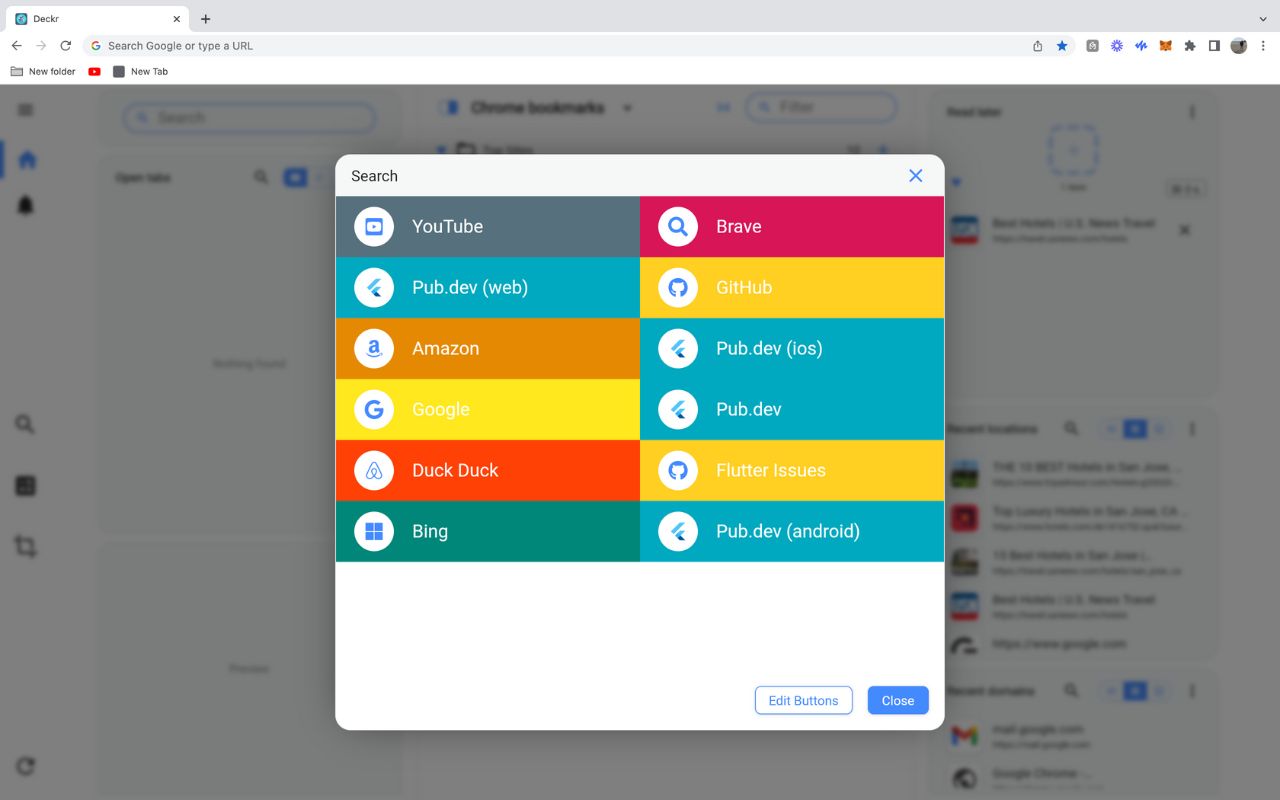This screenshot has width=1280, height=800.
Task: Select the Duck Duck search icon
Action: 374,471
